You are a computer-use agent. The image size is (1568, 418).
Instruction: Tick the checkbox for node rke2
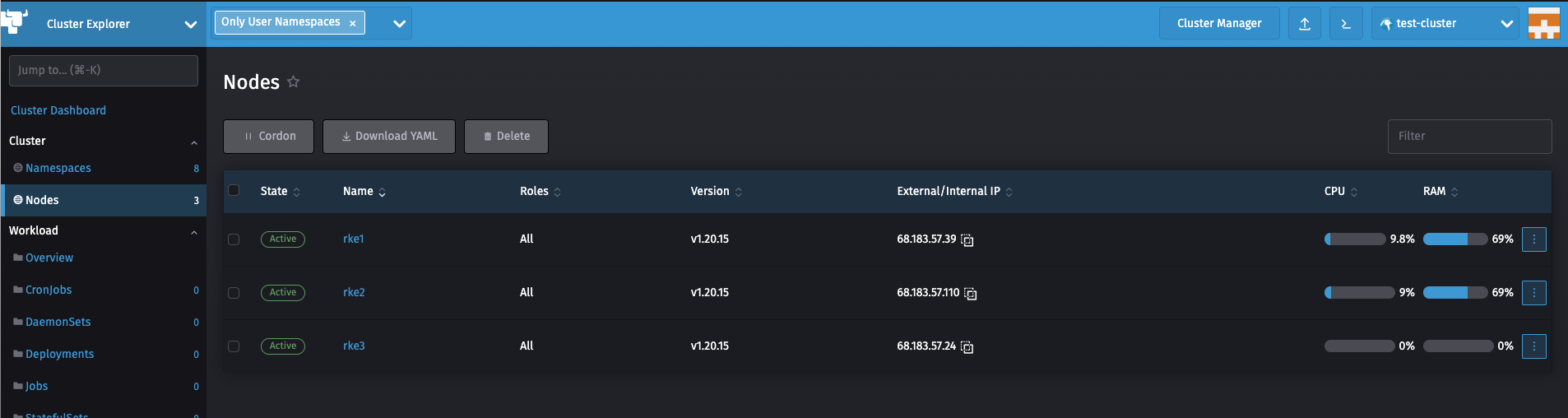click(234, 293)
